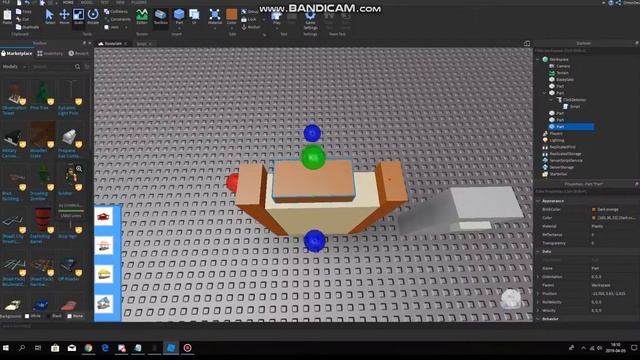Collapse the Workspace tree node
The height and width of the screenshot is (360, 640).
pyautogui.click(x=538, y=60)
